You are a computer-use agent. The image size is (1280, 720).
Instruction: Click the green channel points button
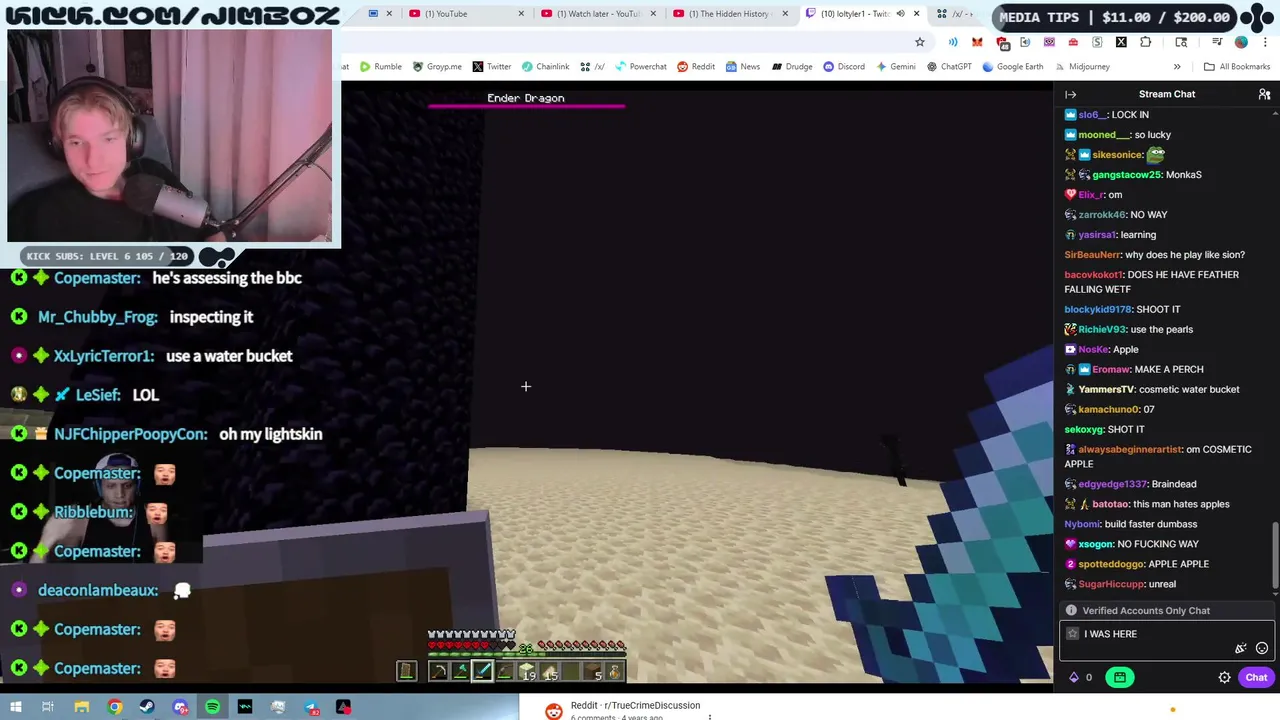tap(1120, 677)
